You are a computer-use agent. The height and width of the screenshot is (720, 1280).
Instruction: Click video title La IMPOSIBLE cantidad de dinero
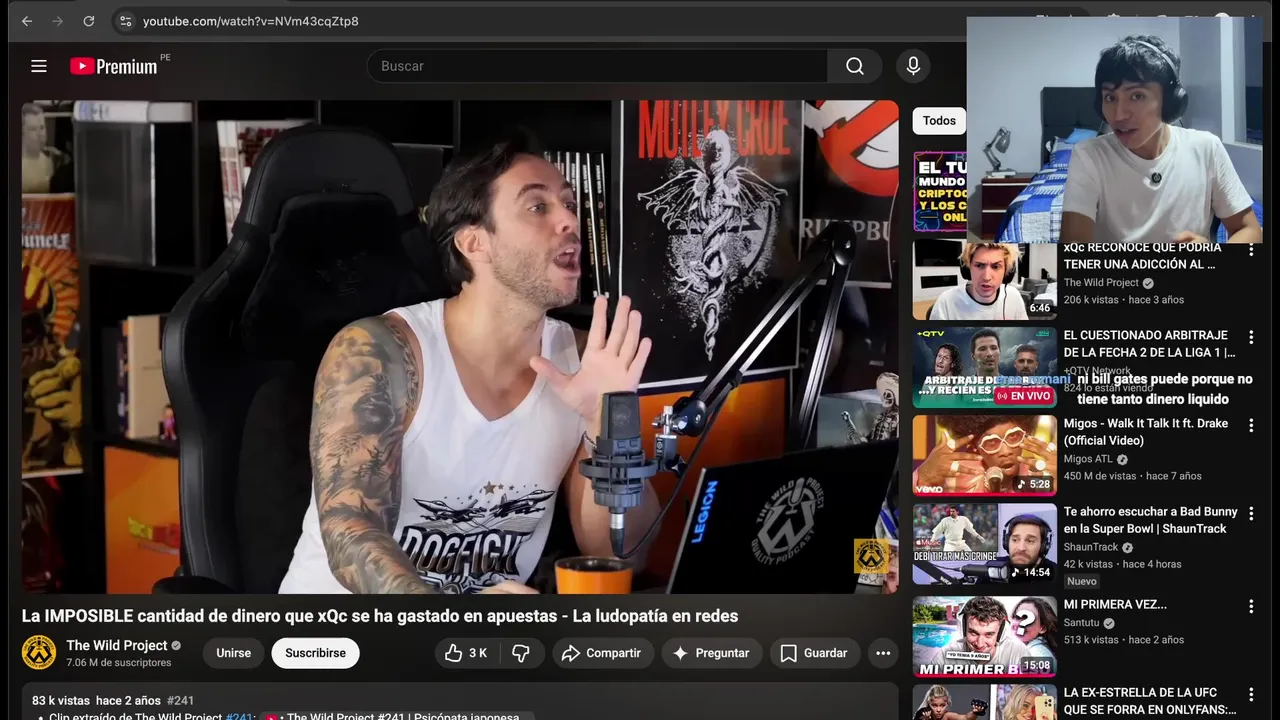[380, 616]
